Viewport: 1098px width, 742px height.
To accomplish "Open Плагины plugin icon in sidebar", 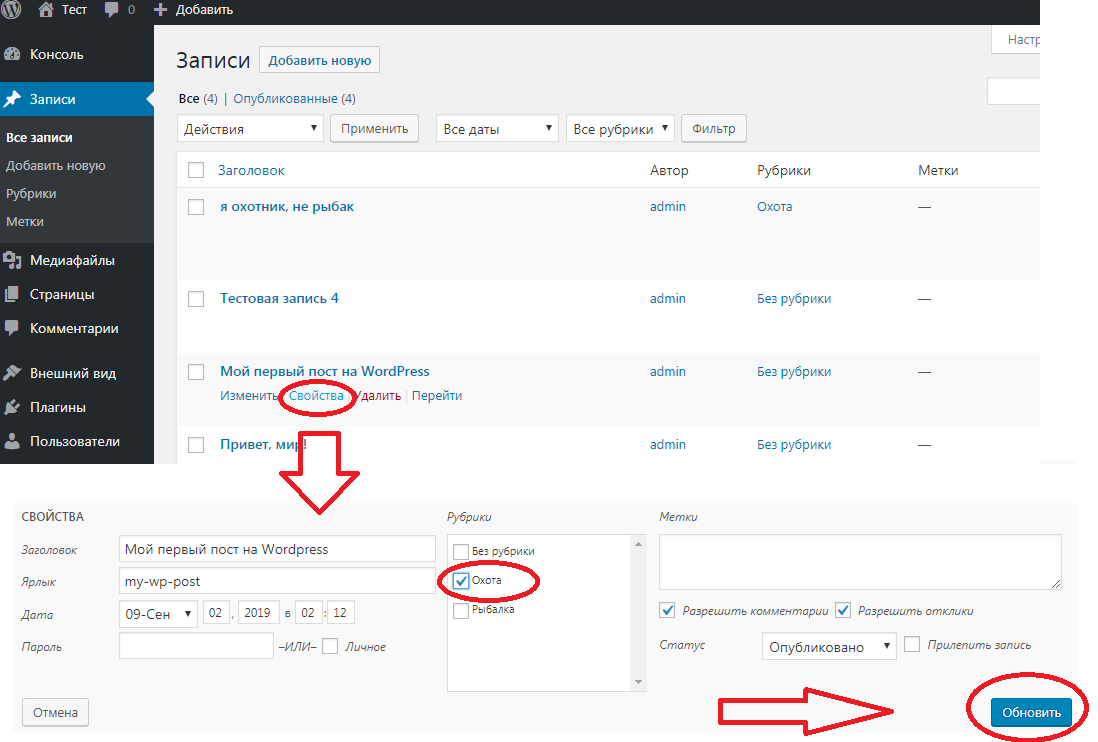I will (13, 407).
